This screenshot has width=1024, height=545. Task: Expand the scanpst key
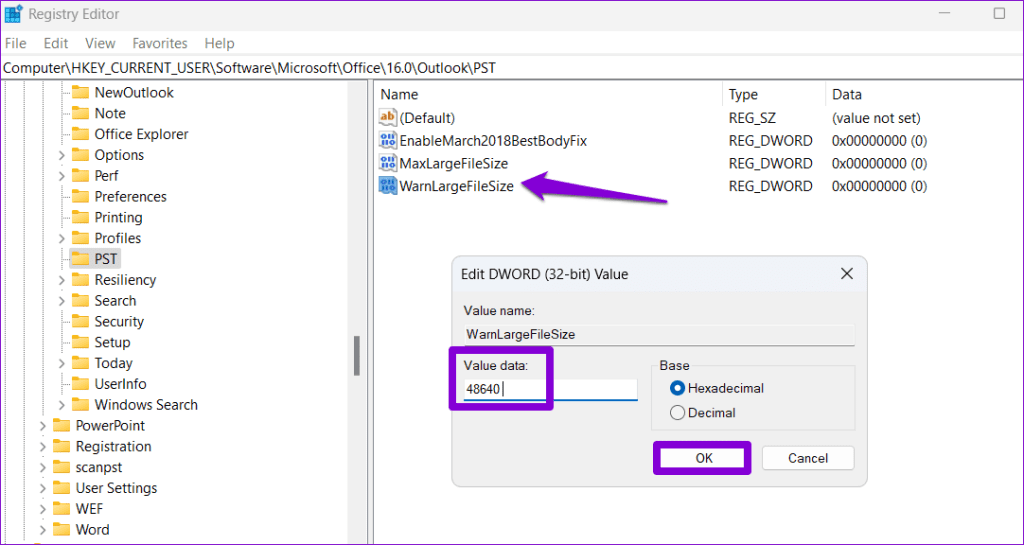click(42, 468)
